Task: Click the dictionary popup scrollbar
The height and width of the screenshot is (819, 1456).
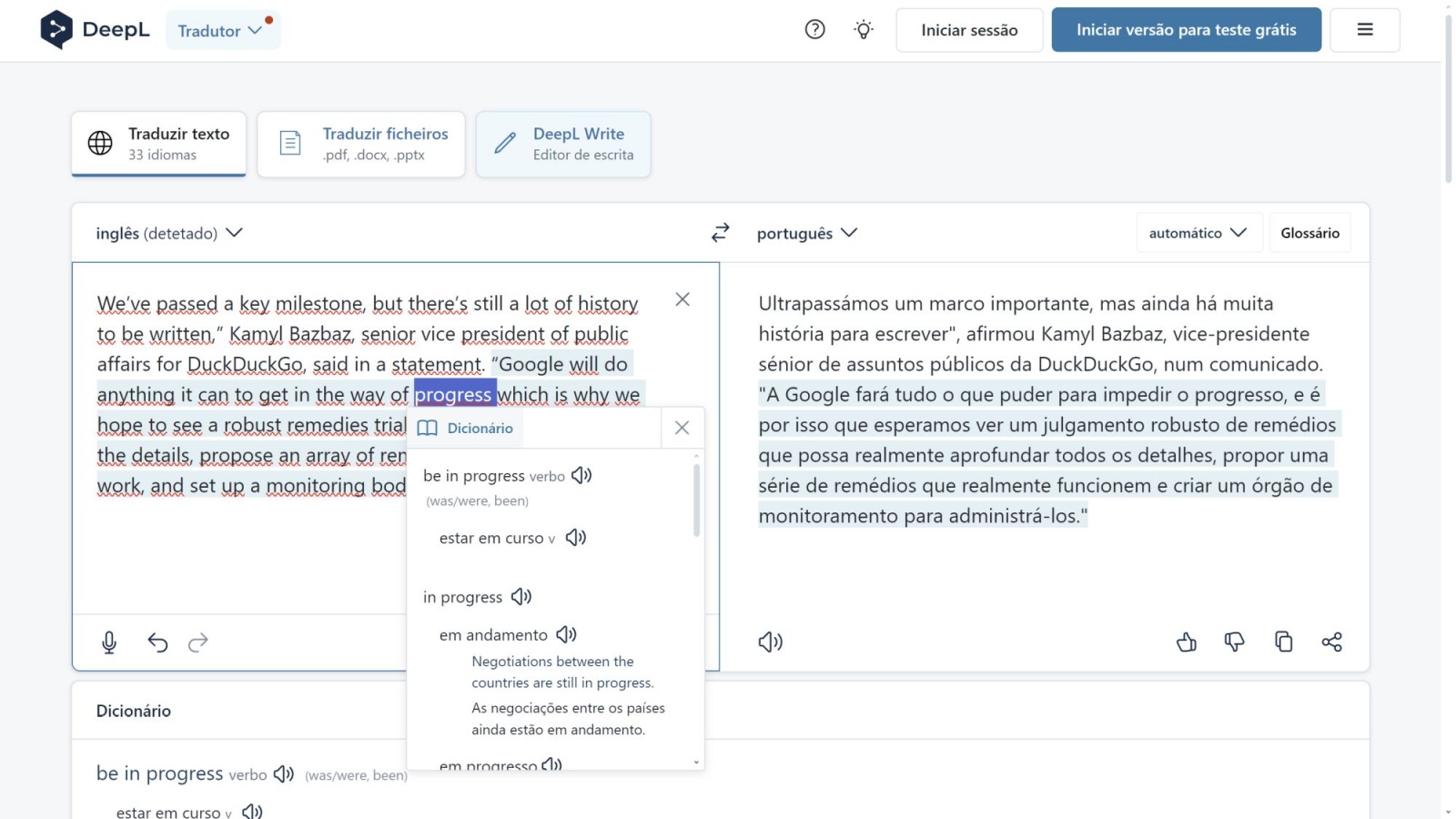Action: pos(696,500)
